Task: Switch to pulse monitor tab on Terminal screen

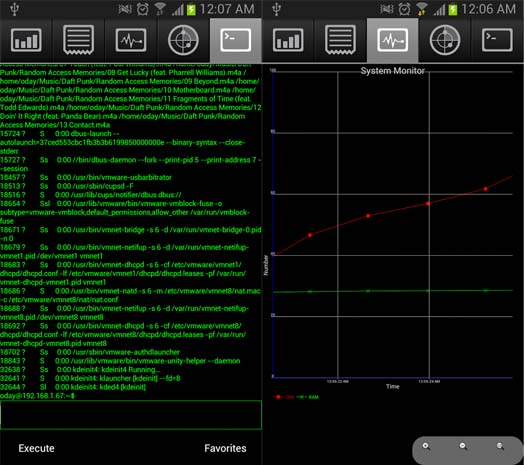Action: click(x=131, y=40)
